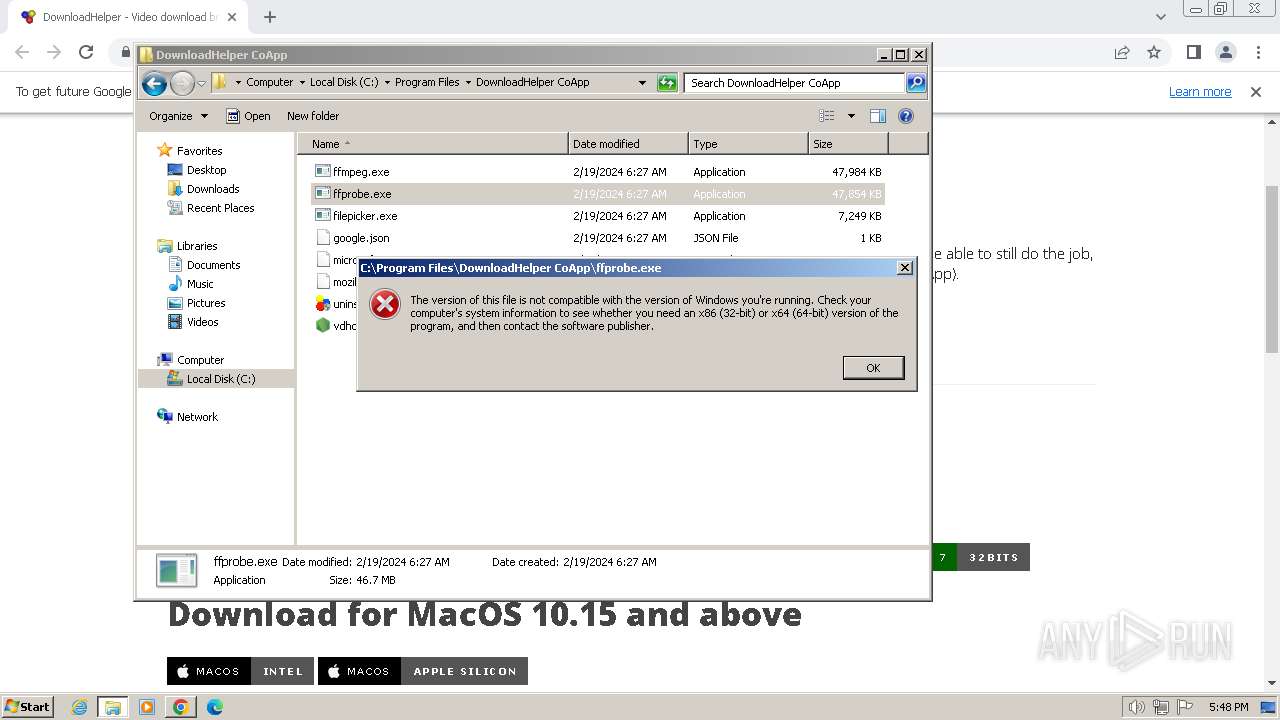This screenshot has height=720, width=1280.
Task: Bookmark this page with the star icon
Action: (x=1154, y=52)
